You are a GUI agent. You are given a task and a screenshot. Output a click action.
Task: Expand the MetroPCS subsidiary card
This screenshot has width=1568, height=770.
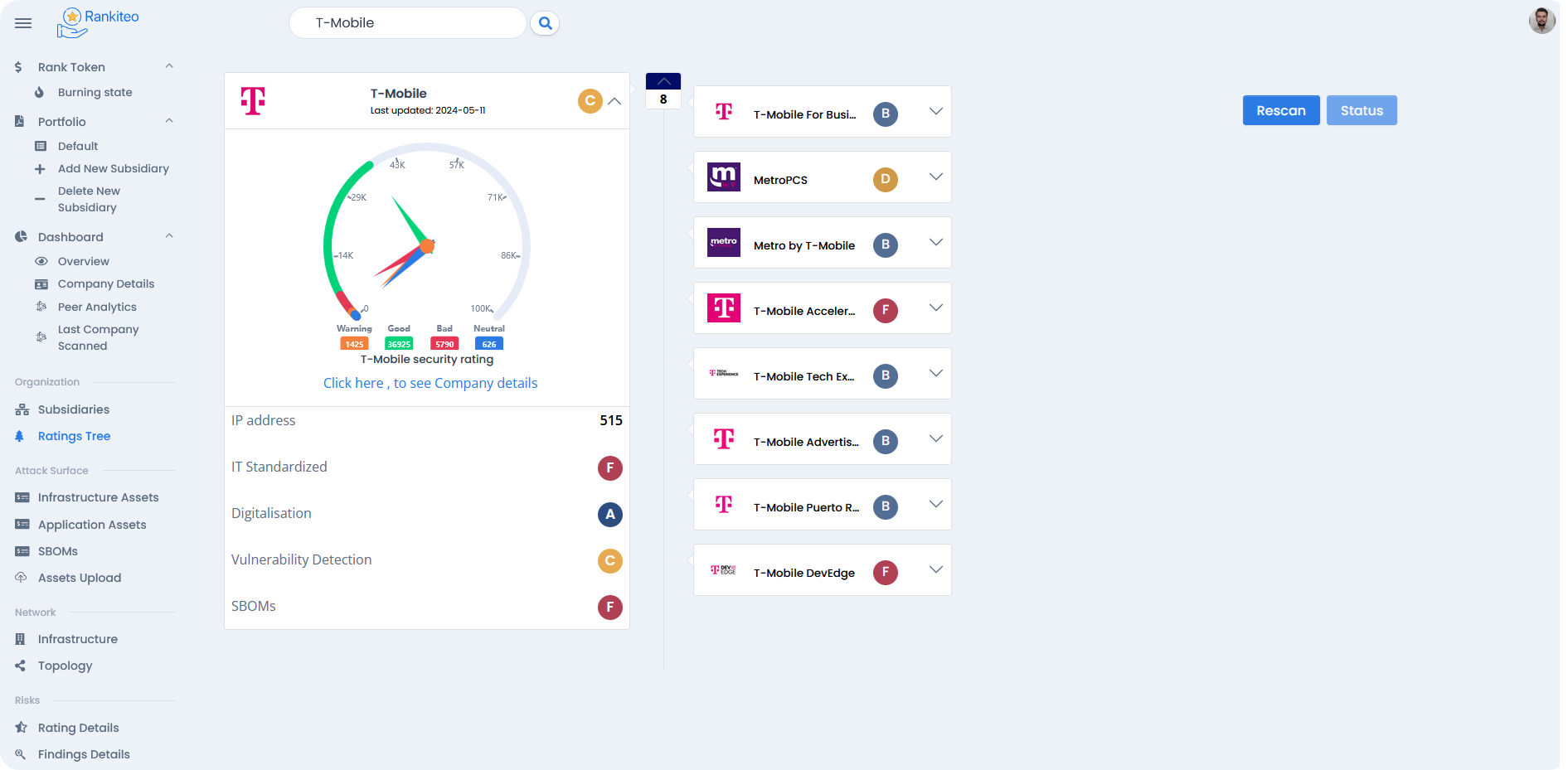(x=935, y=177)
